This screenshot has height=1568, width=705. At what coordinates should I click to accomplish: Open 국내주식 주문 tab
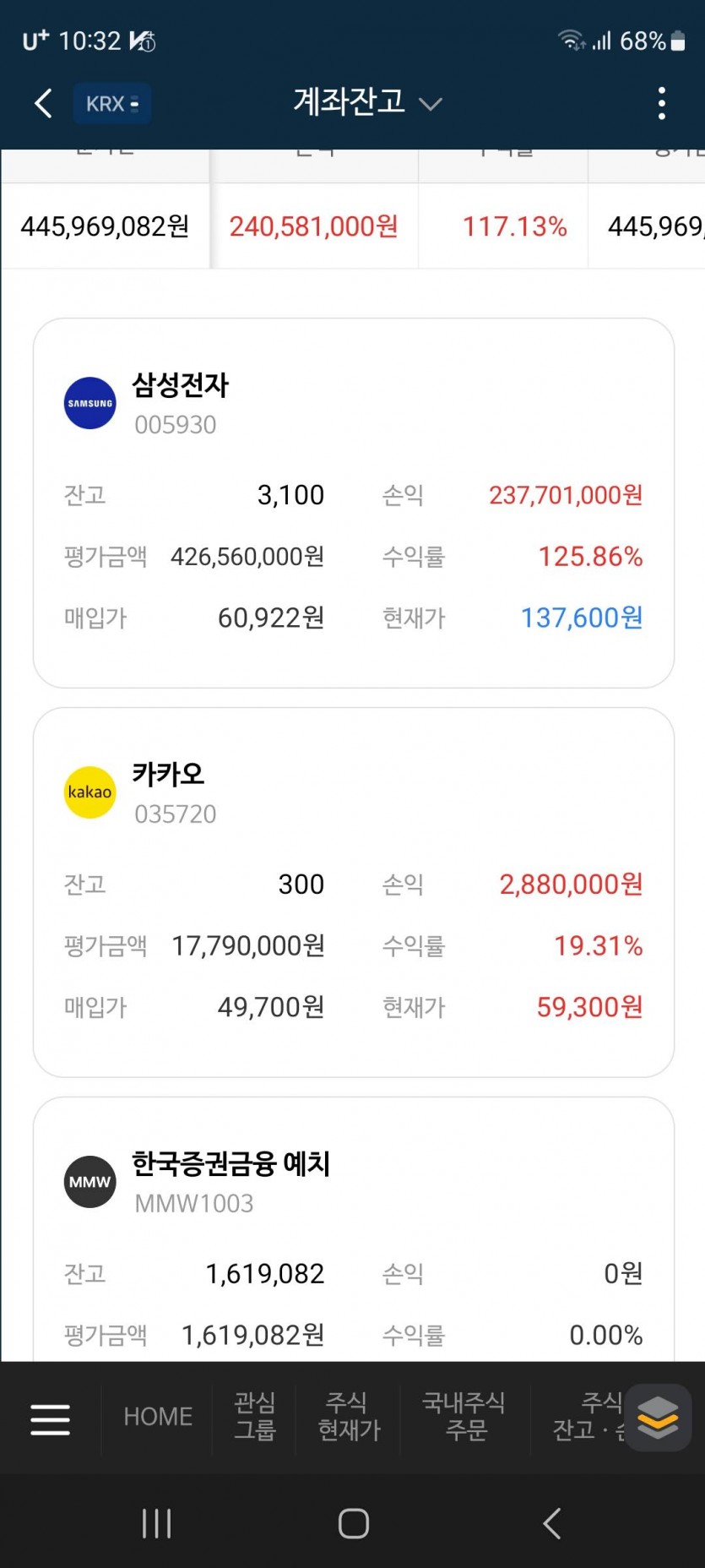(465, 1417)
